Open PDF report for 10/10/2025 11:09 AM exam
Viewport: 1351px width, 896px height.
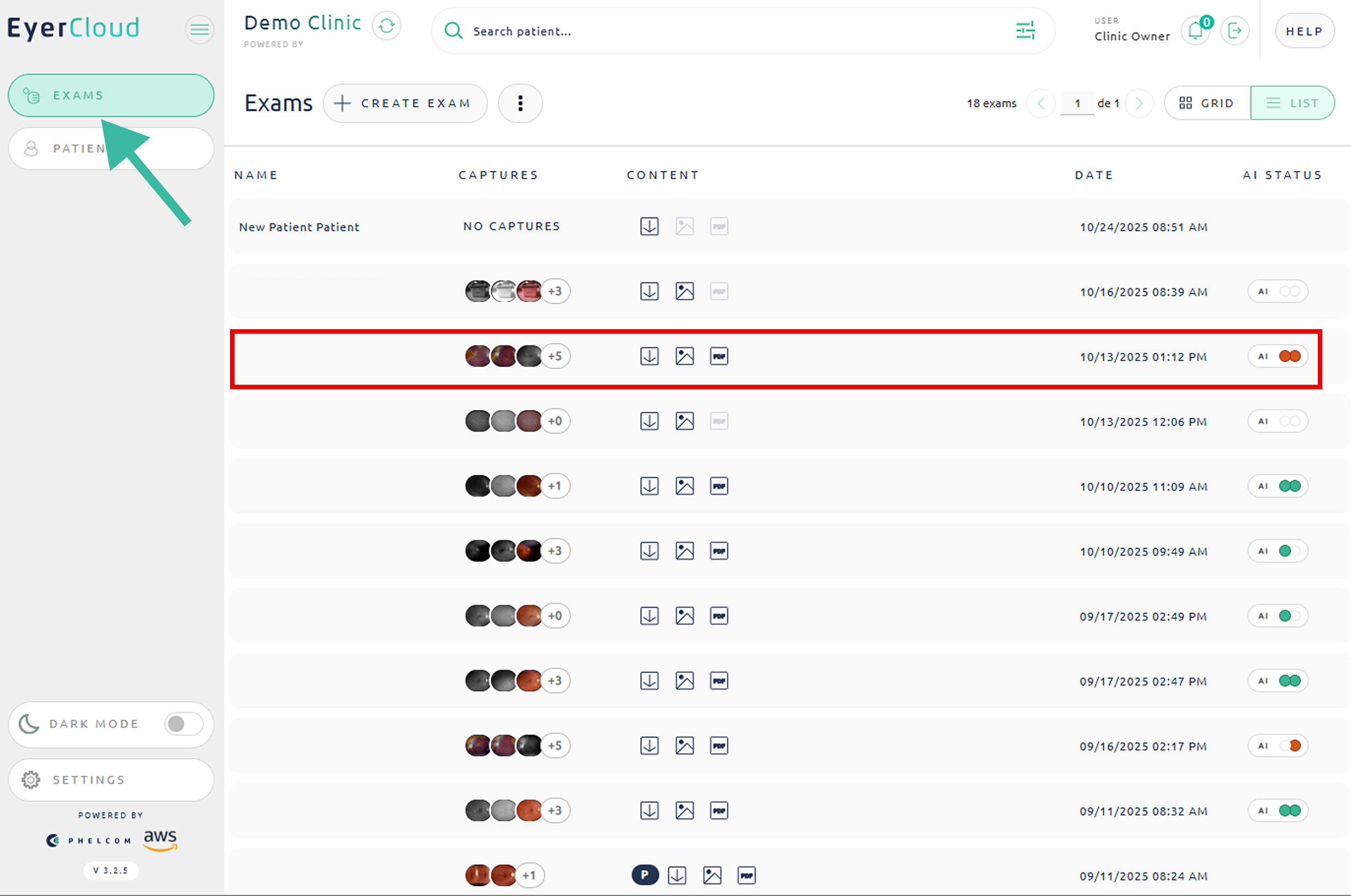[x=719, y=486]
